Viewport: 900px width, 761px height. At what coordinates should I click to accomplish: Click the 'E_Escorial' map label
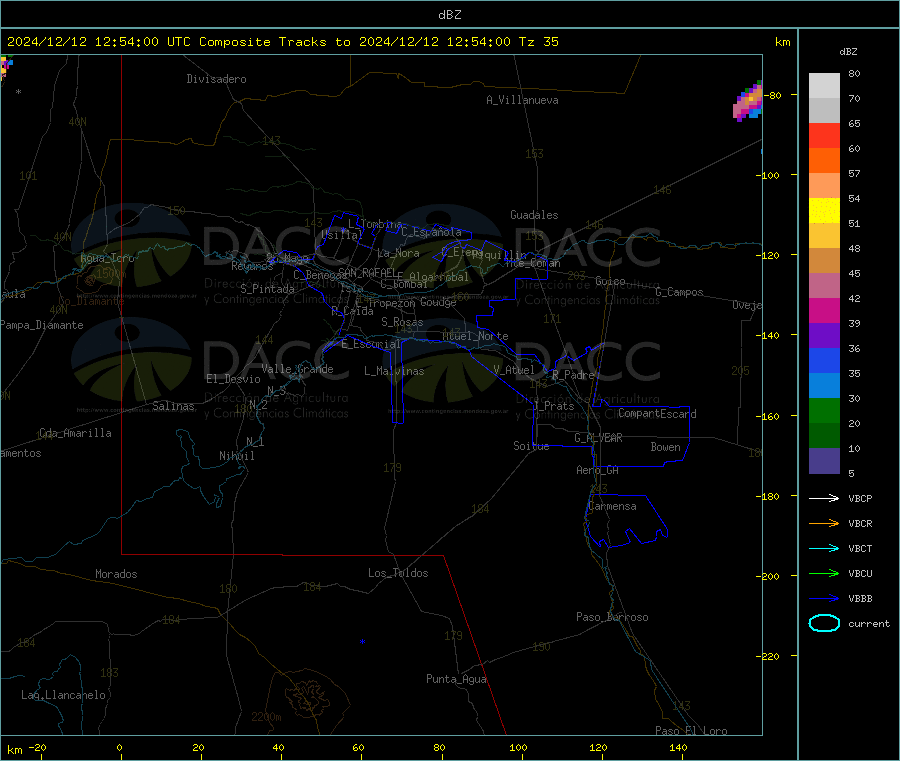click(x=371, y=344)
